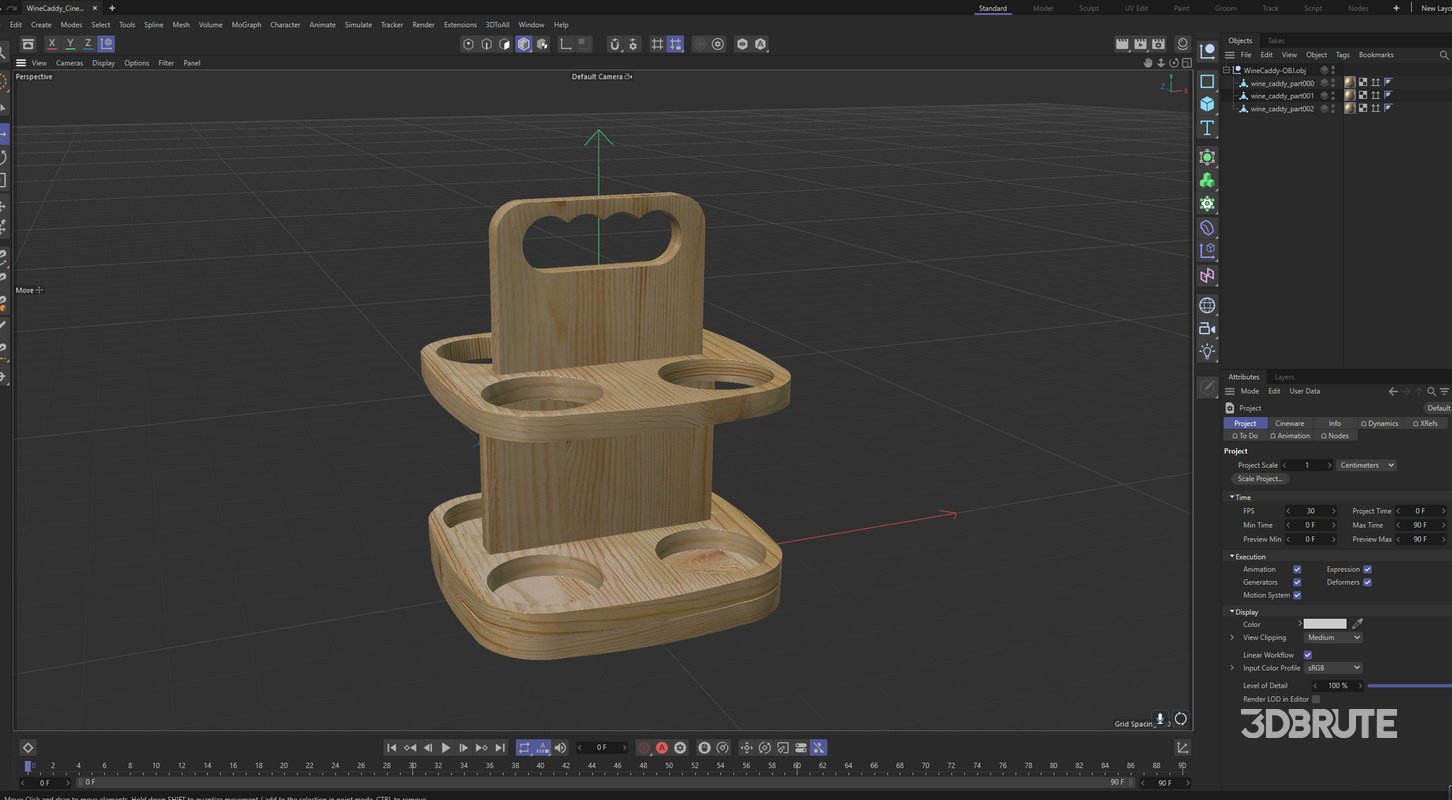Select the green simulation gear icon
Image resolution: width=1452 pixels, height=800 pixels.
point(1207,204)
